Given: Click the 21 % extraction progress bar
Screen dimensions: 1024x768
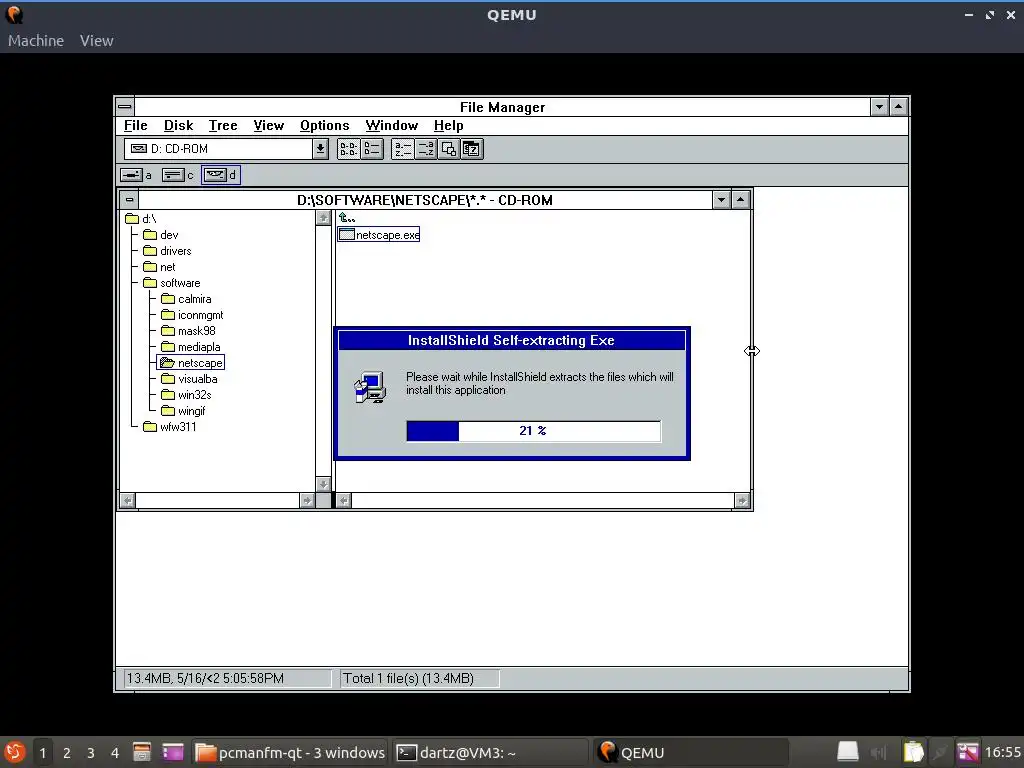Looking at the screenshot, I should point(534,431).
